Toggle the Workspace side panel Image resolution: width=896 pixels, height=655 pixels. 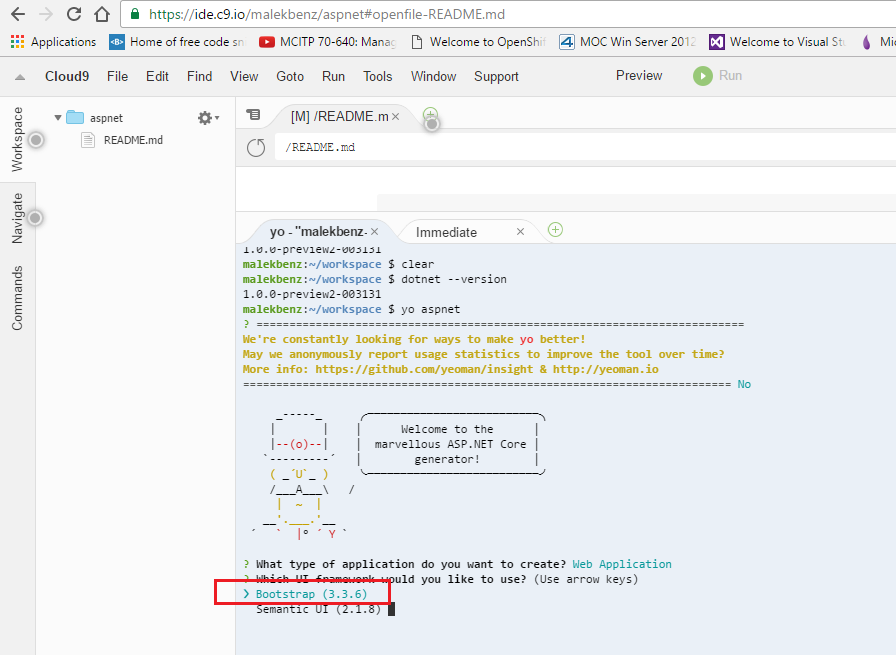[17, 139]
